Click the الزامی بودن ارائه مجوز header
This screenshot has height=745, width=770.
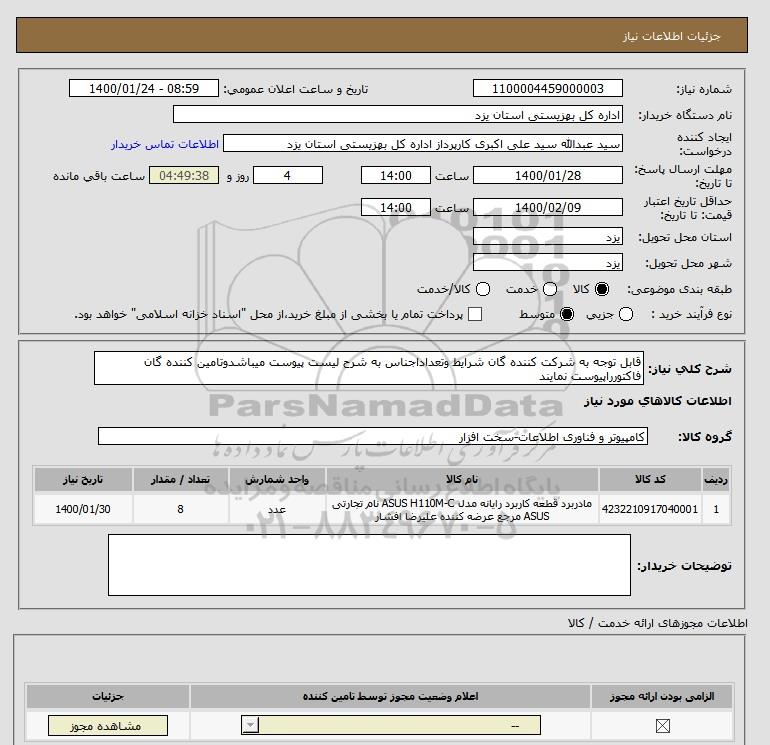pyautogui.click(x=662, y=696)
